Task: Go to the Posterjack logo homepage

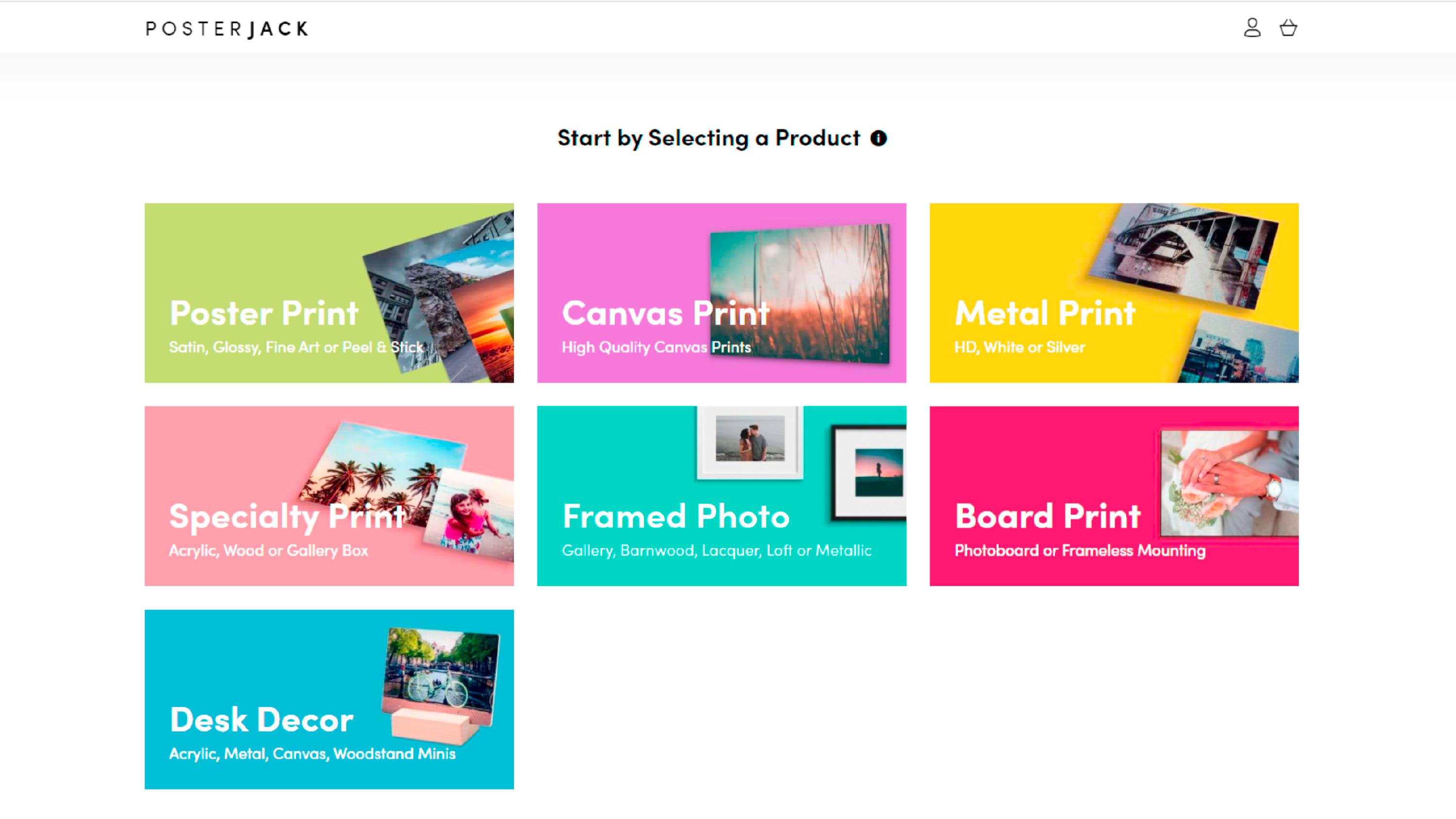Action: coord(227,29)
